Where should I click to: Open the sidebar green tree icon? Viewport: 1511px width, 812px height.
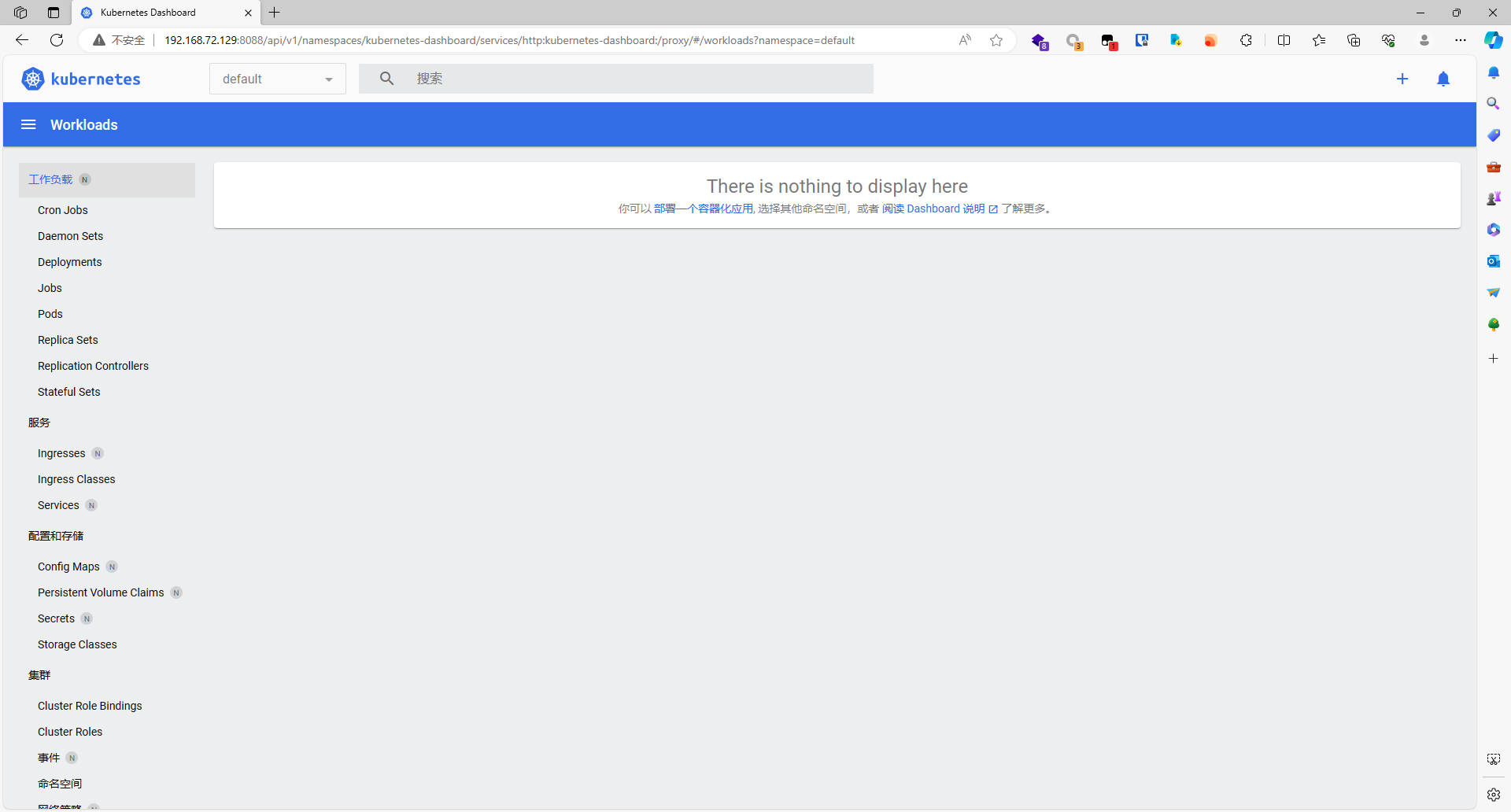tap(1493, 324)
